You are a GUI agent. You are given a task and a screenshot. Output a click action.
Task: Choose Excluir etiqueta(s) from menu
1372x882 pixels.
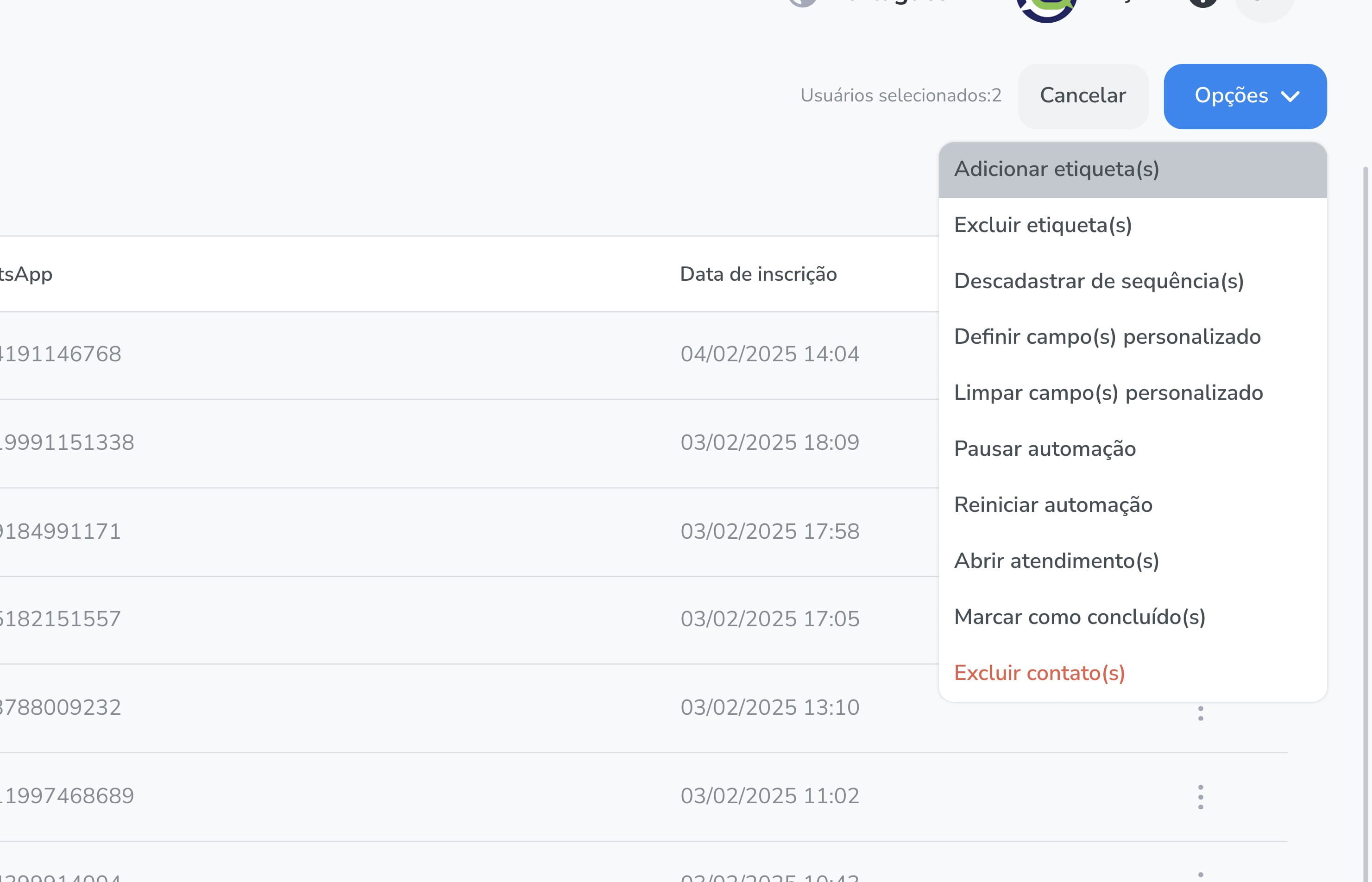point(1133,225)
